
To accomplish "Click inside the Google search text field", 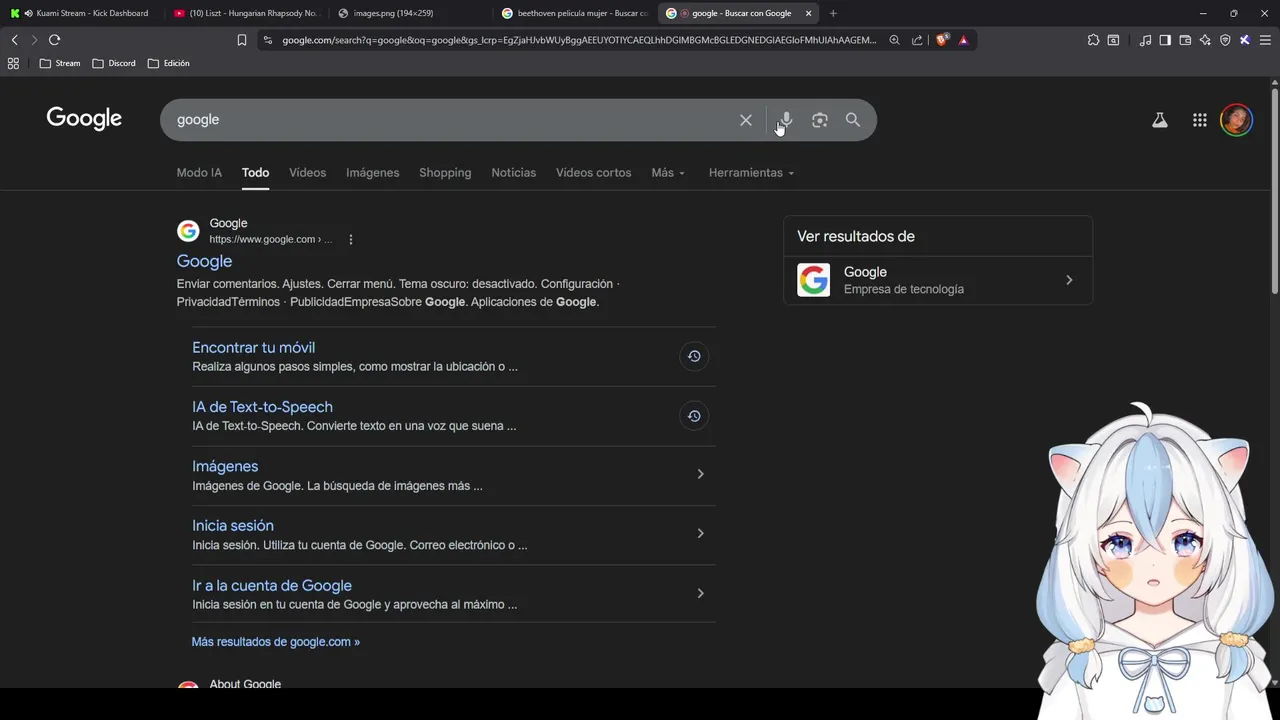I will (450, 120).
